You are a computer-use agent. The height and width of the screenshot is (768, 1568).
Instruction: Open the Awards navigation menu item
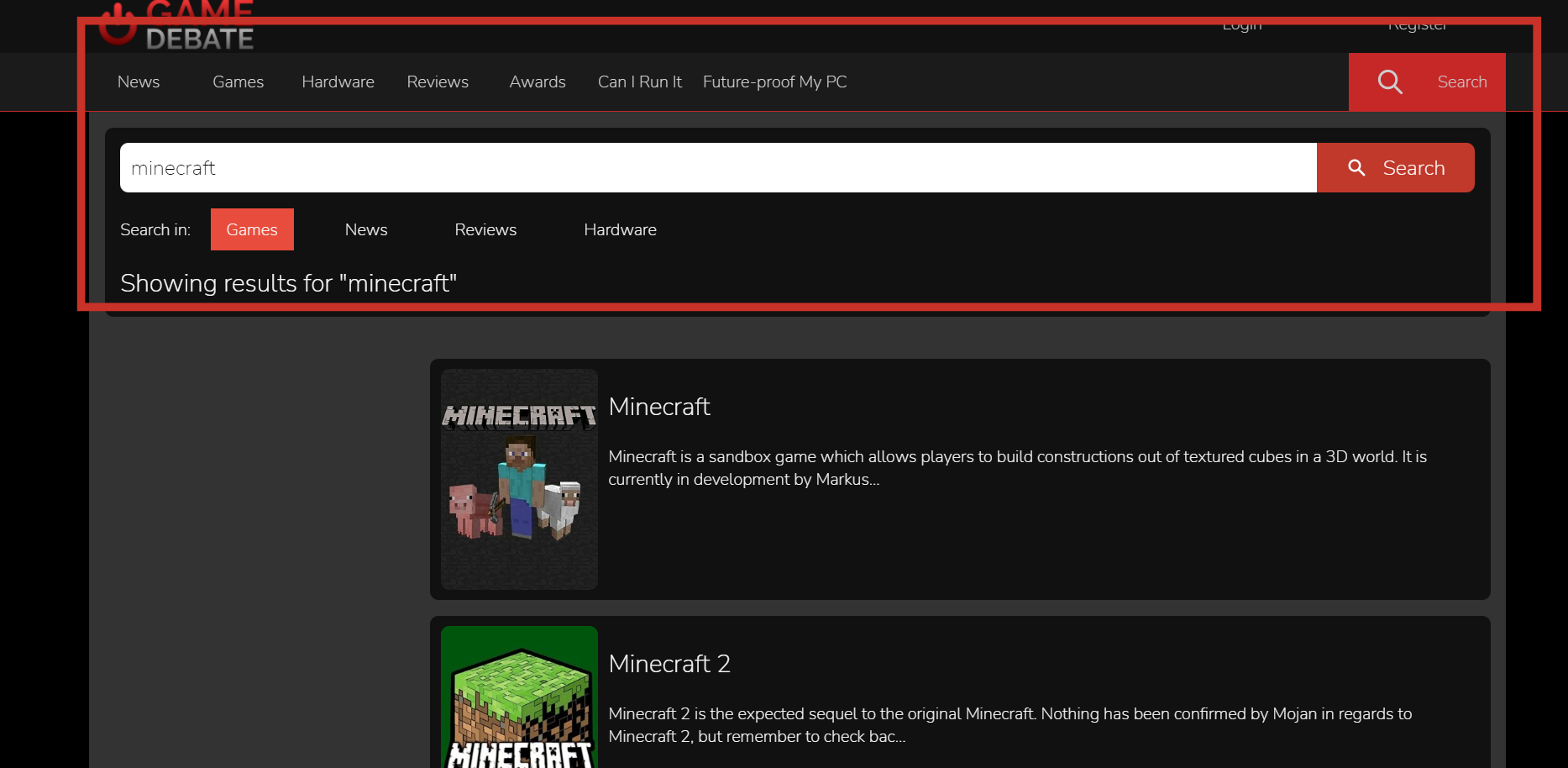(x=538, y=82)
